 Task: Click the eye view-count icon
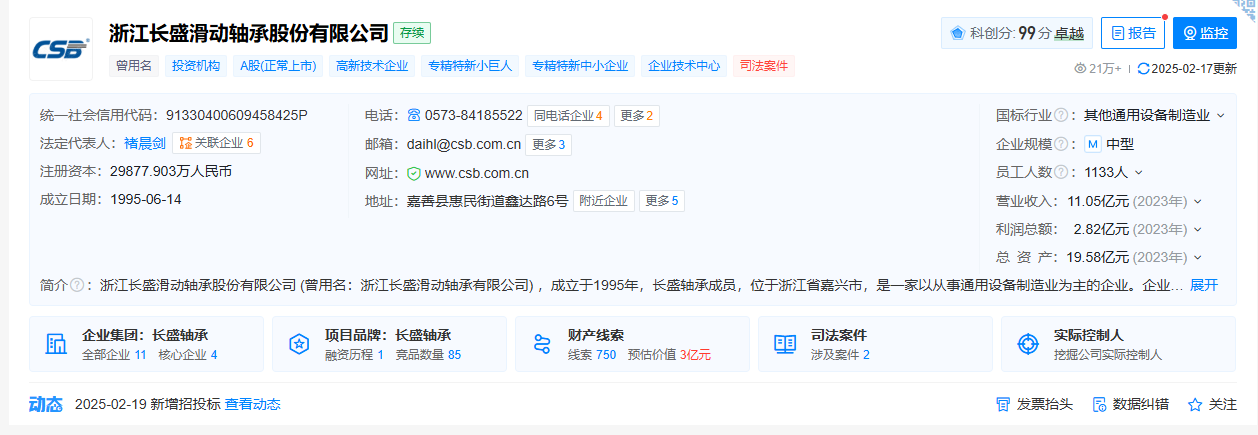click(1080, 68)
